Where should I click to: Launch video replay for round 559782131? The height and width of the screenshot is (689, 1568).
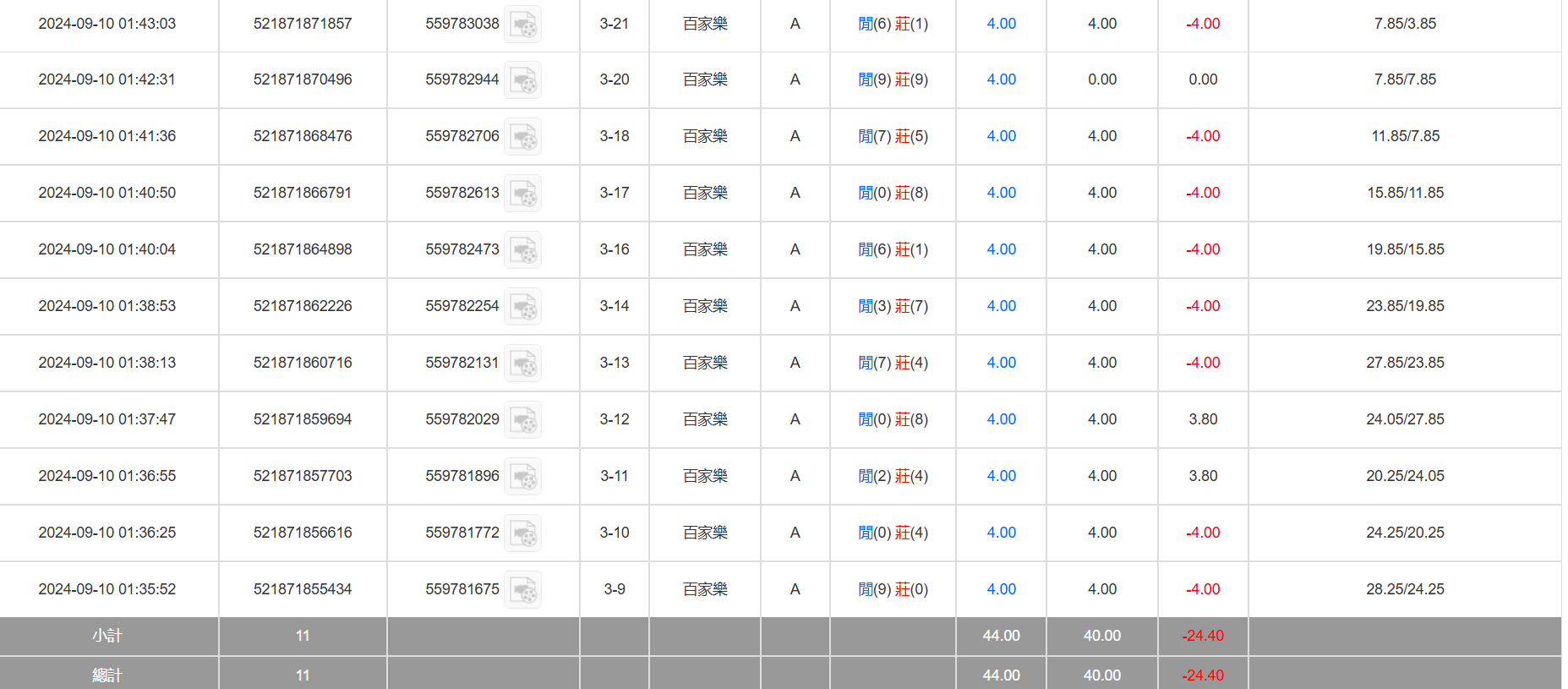523,364
